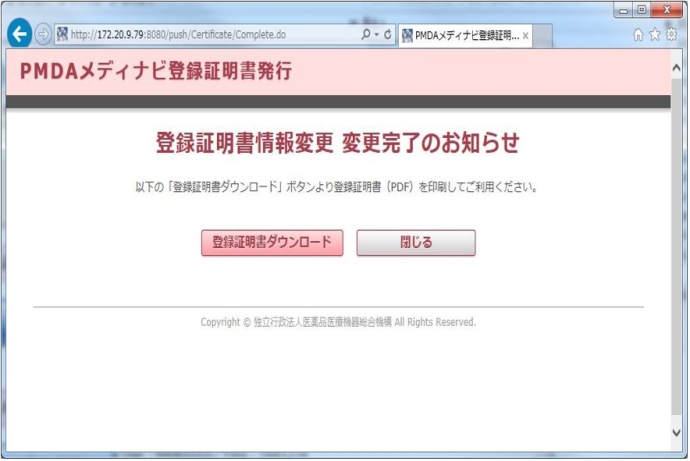Open browser tools gear icon
690x461 pixels.
(671, 34)
